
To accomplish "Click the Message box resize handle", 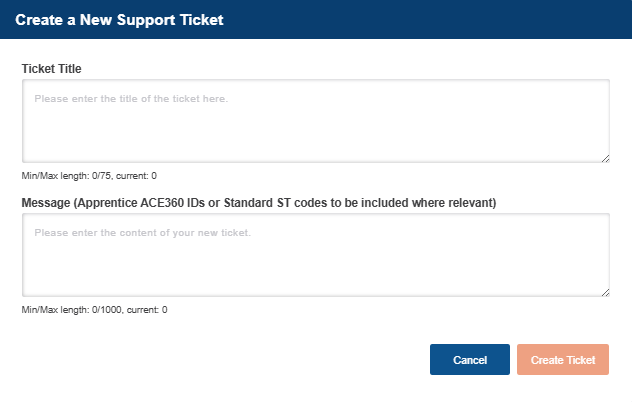I will click(x=605, y=292).
